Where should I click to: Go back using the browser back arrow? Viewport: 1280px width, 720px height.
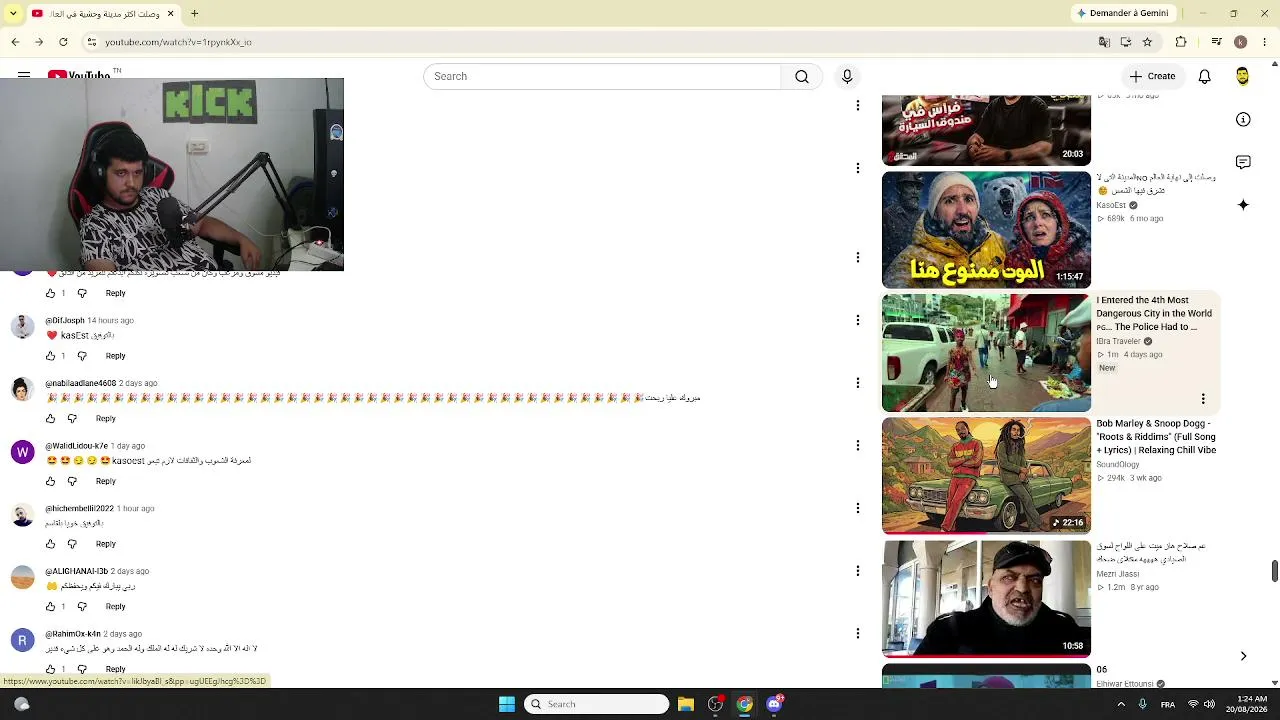click(15, 42)
